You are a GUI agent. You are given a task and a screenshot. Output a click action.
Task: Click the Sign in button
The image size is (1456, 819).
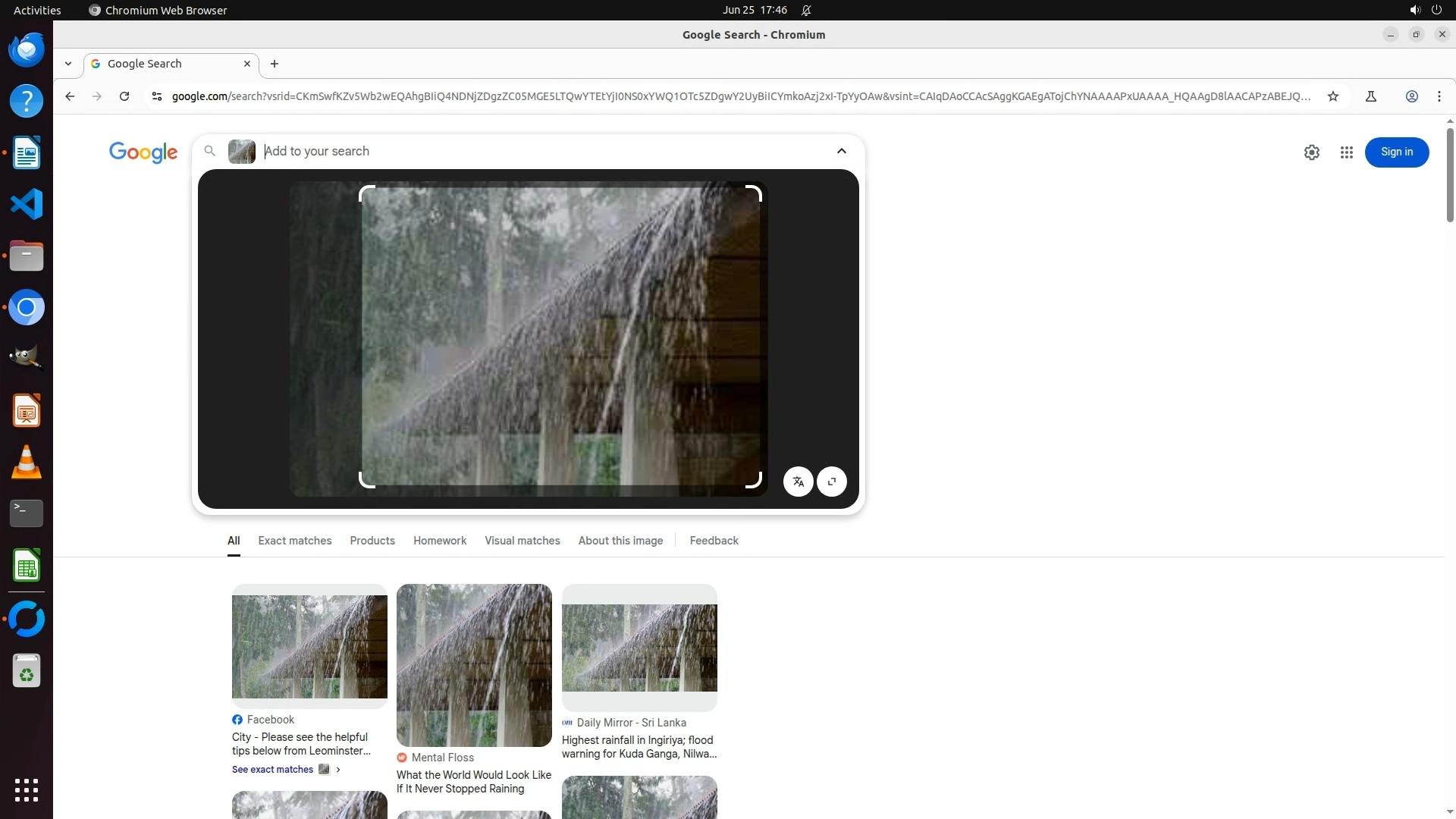click(x=1396, y=152)
